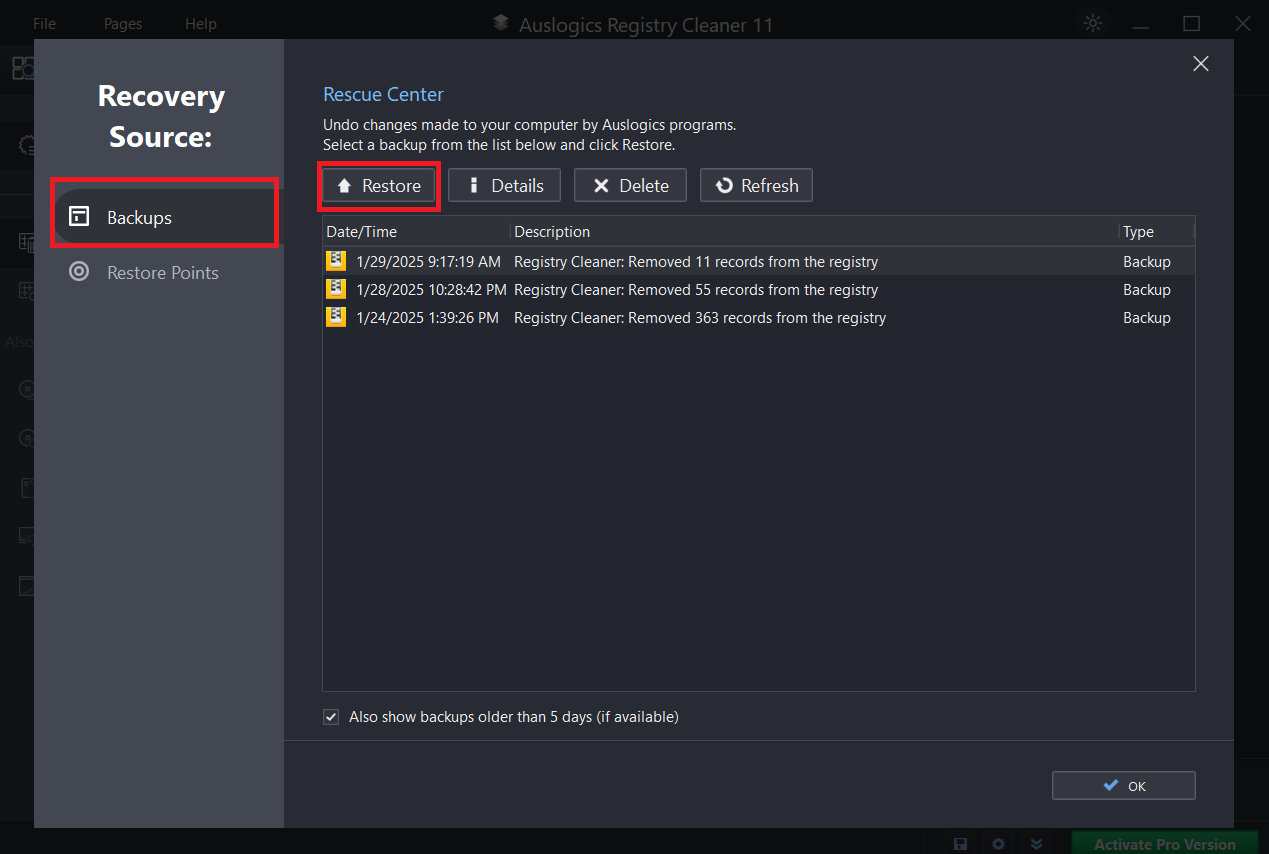Sort backups by Description column header
Screen dimensions: 1269x854
tap(815, 231)
